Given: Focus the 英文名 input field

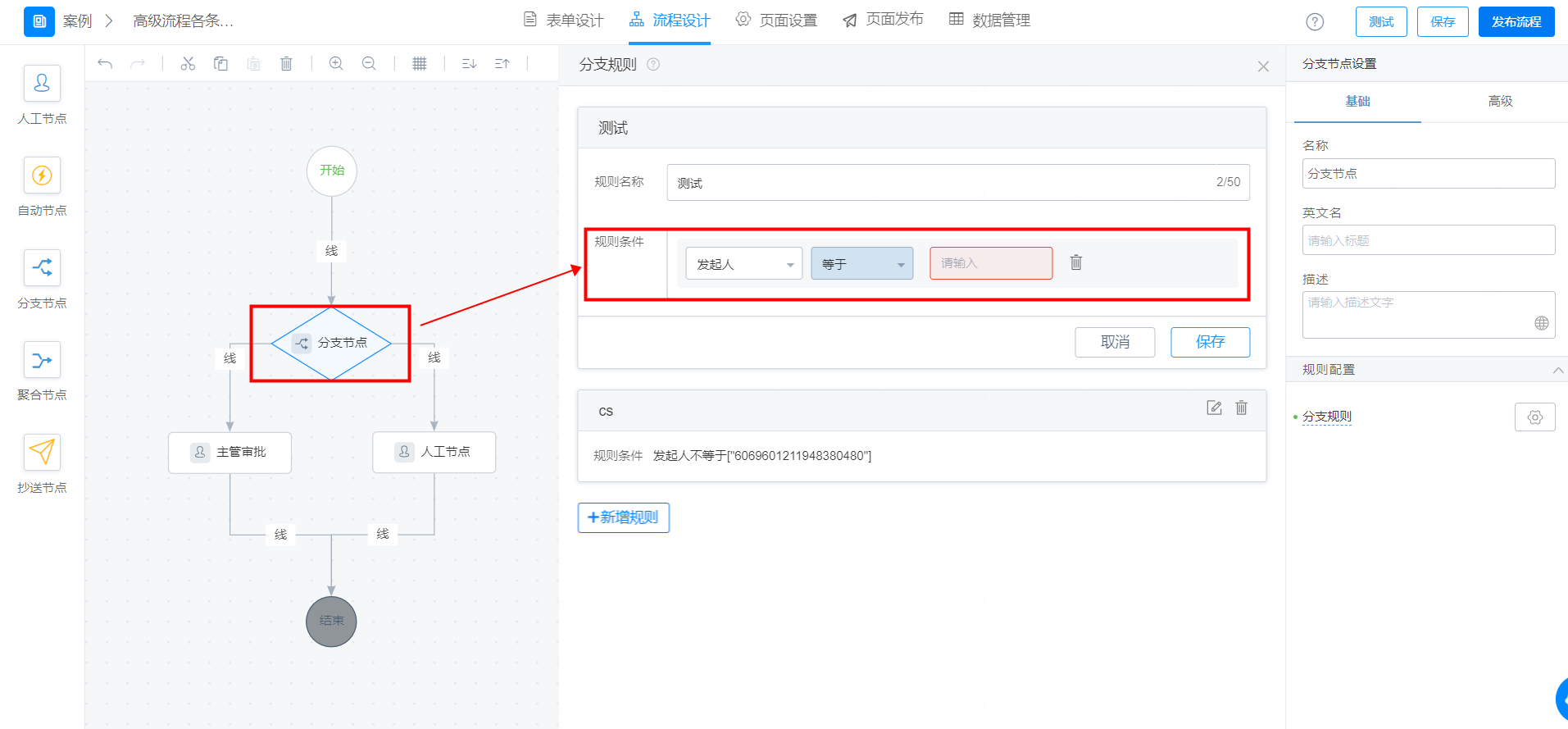Looking at the screenshot, I should tap(1429, 240).
